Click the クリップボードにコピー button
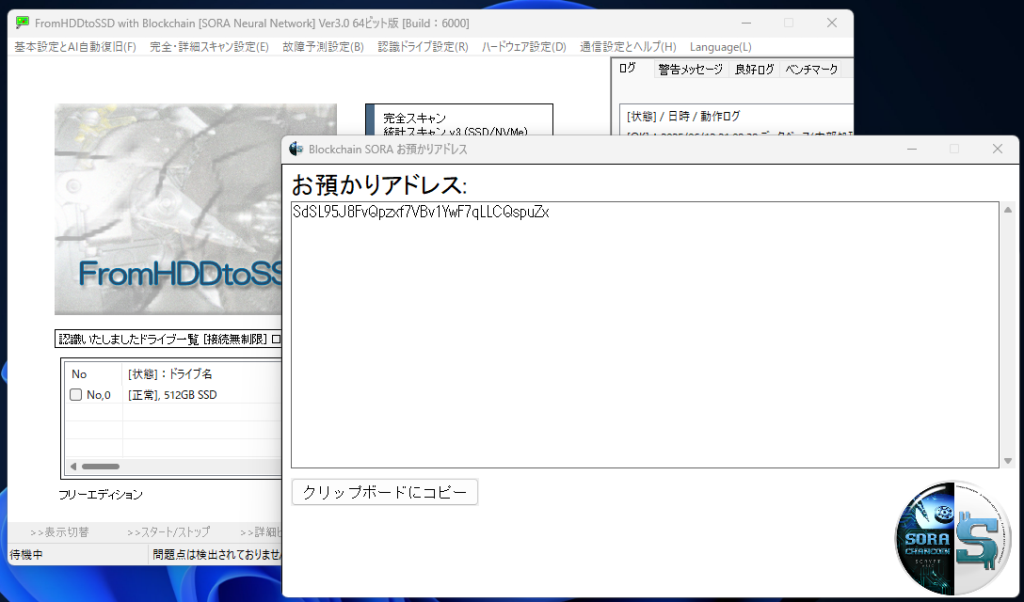This screenshot has width=1024, height=602. [x=385, y=492]
